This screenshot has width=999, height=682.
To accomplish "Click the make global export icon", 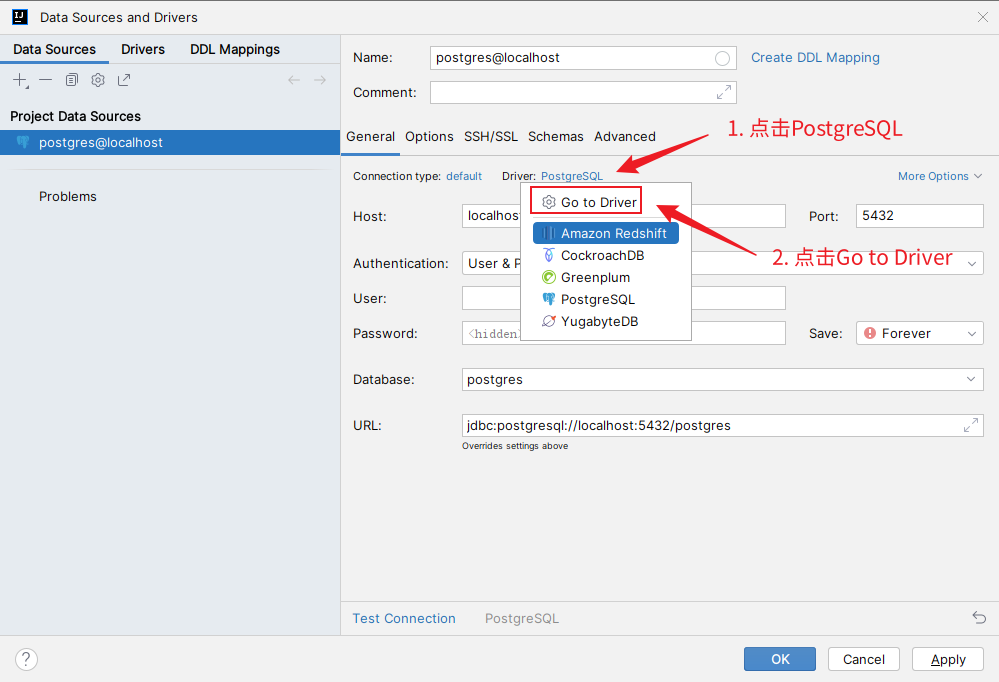I will [x=124, y=80].
